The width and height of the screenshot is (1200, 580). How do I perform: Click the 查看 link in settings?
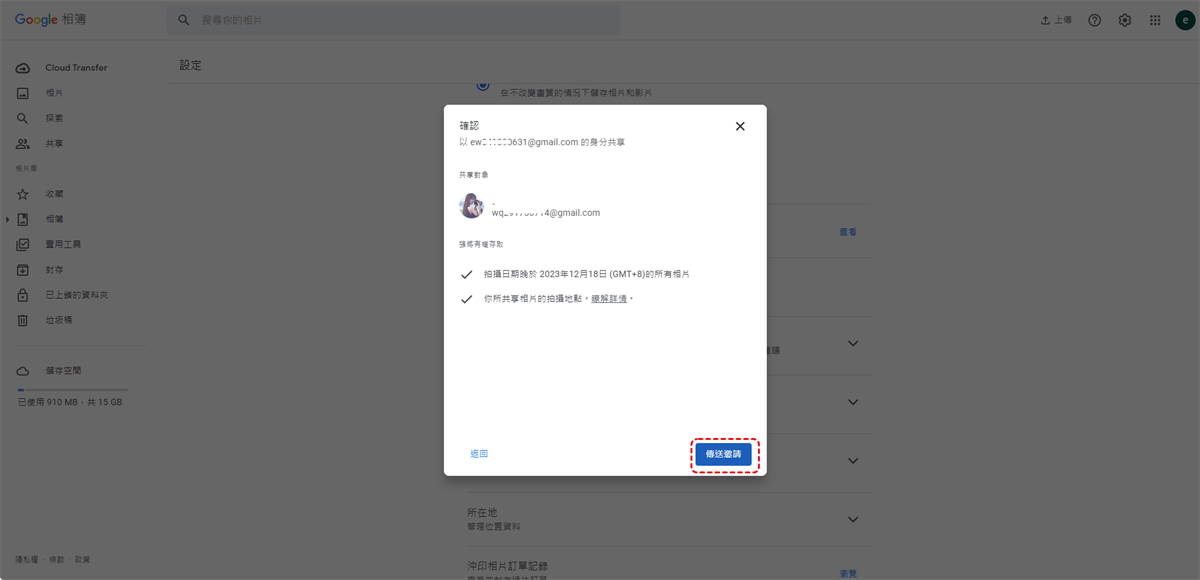coord(848,232)
